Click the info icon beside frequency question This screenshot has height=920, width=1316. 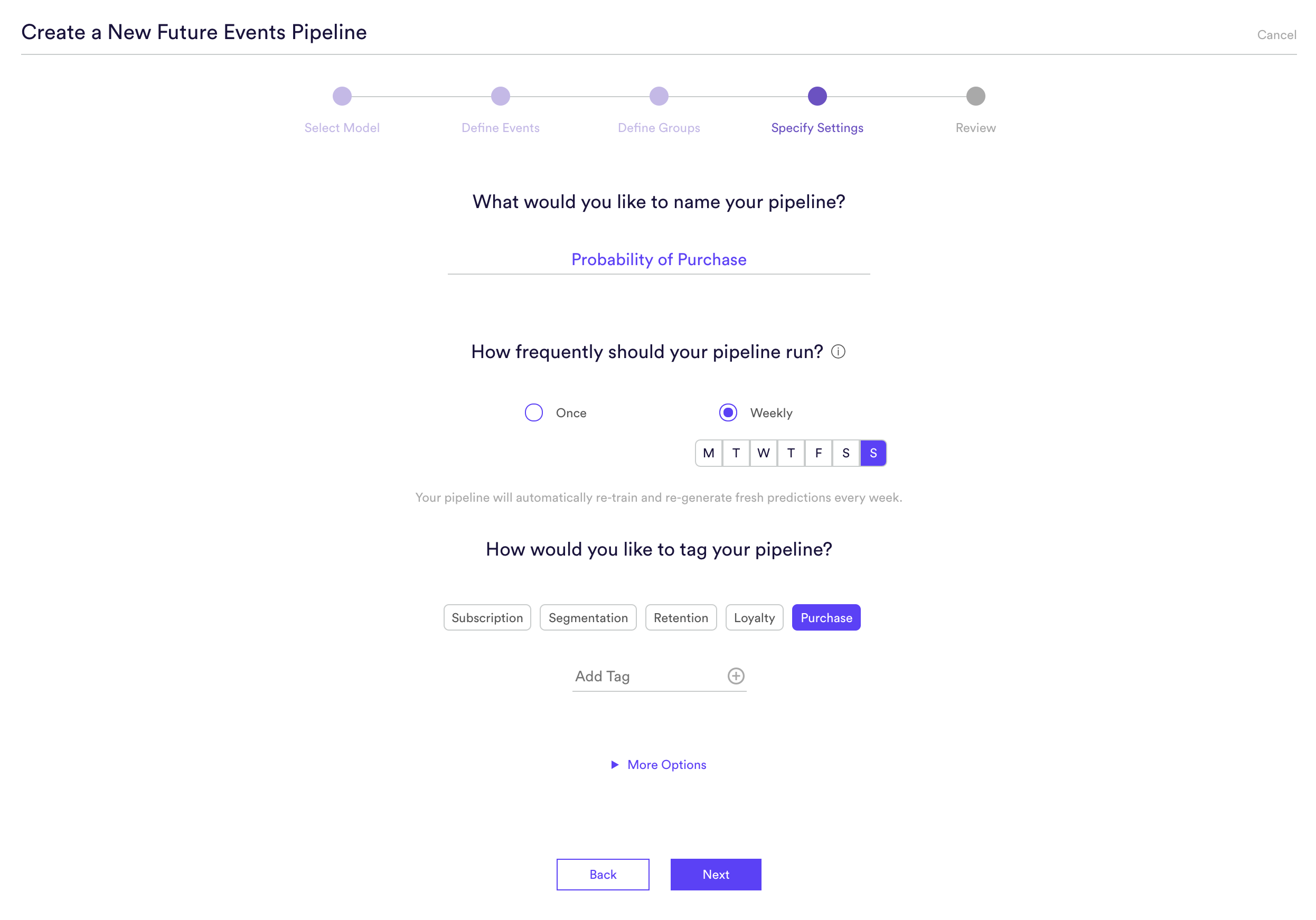pyautogui.click(x=838, y=351)
